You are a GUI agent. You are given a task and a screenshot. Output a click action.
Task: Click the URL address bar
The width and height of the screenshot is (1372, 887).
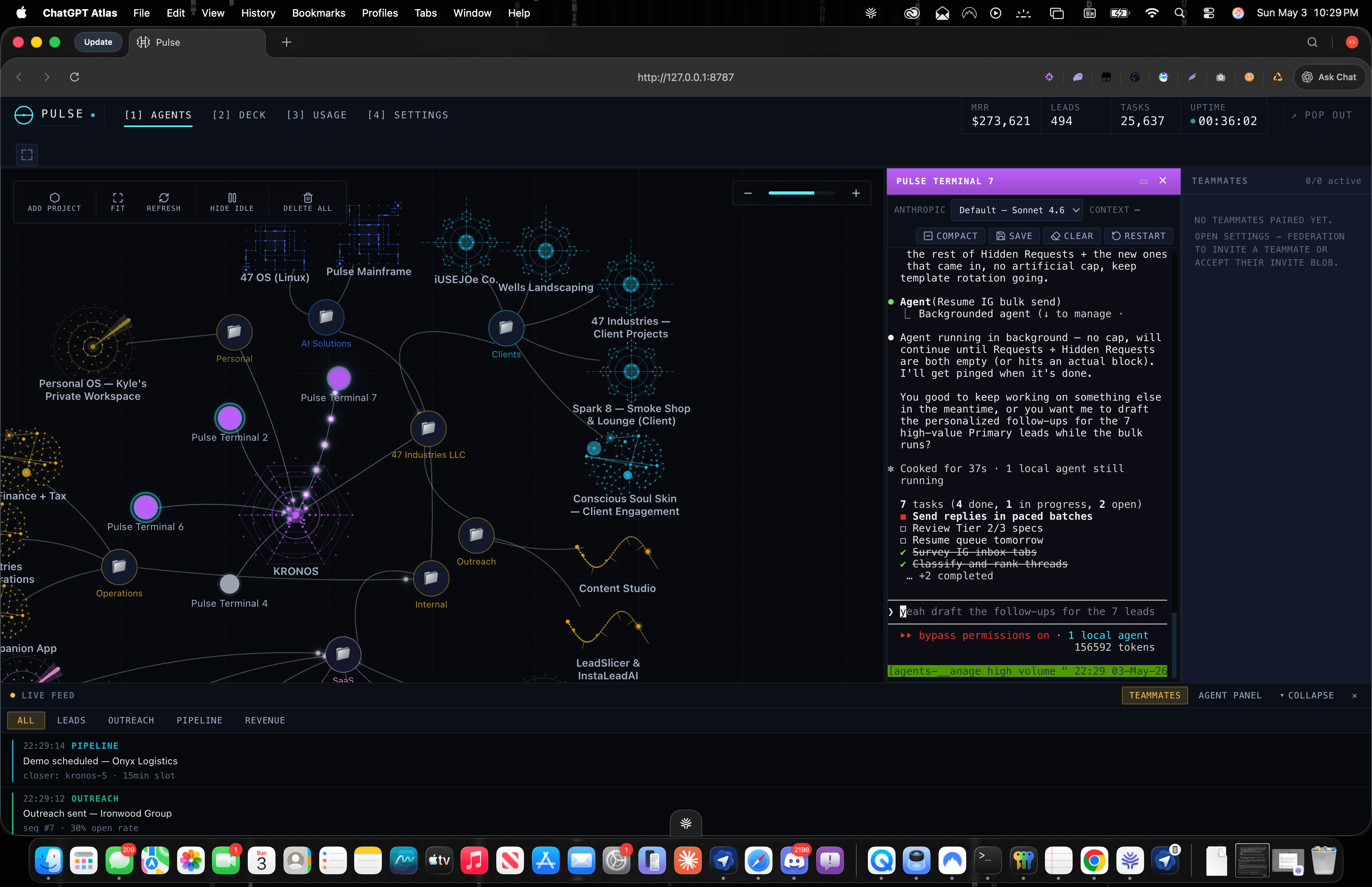[685, 77]
